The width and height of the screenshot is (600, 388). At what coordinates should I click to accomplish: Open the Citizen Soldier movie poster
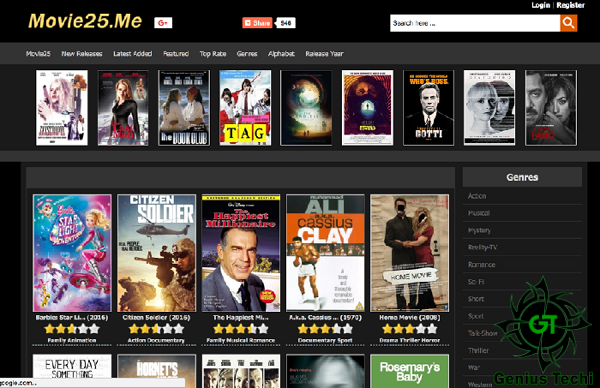157,253
